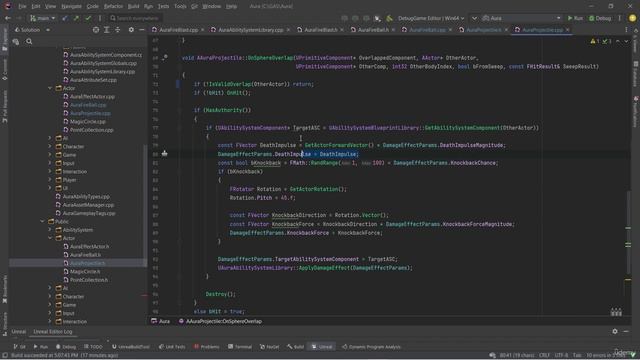Click the reader mode icon at editor bottom-right
640x360 pixels.
coord(616,312)
